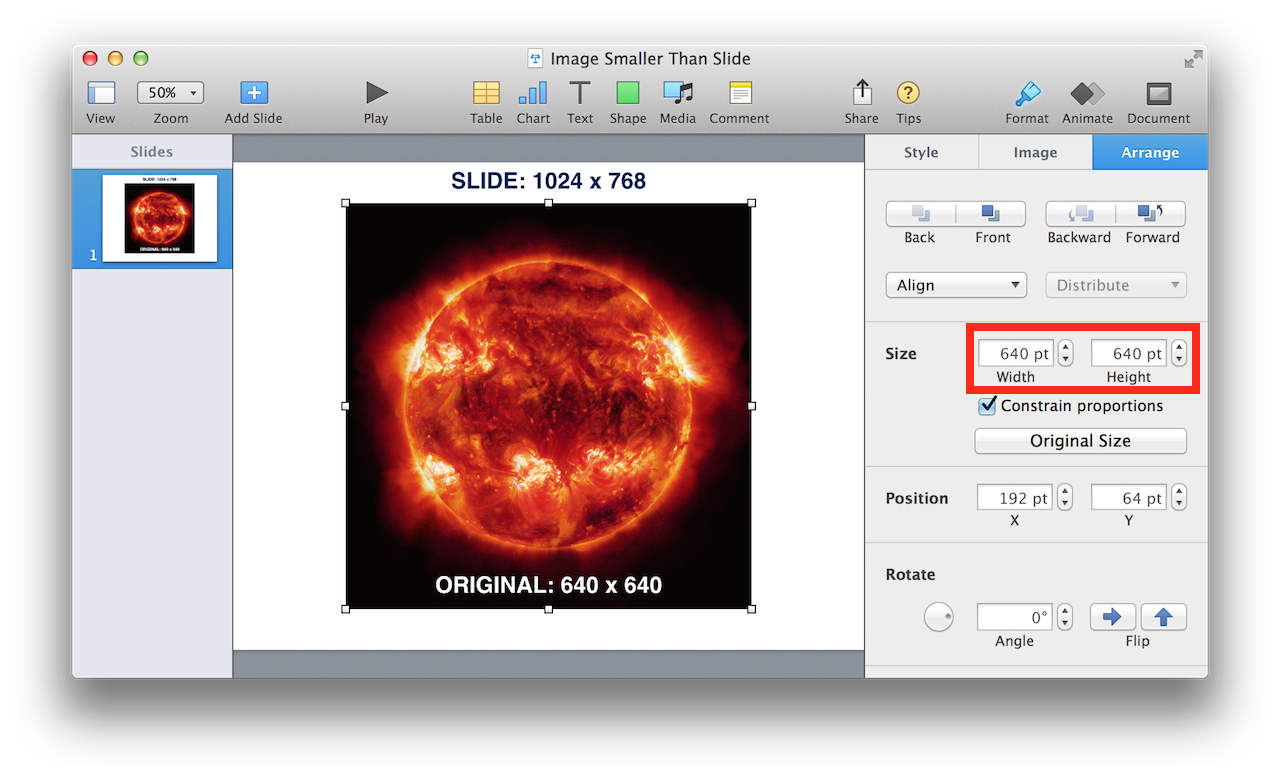Open the Distribute dropdown
Image resolution: width=1280 pixels, height=778 pixels.
point(1116,285)
